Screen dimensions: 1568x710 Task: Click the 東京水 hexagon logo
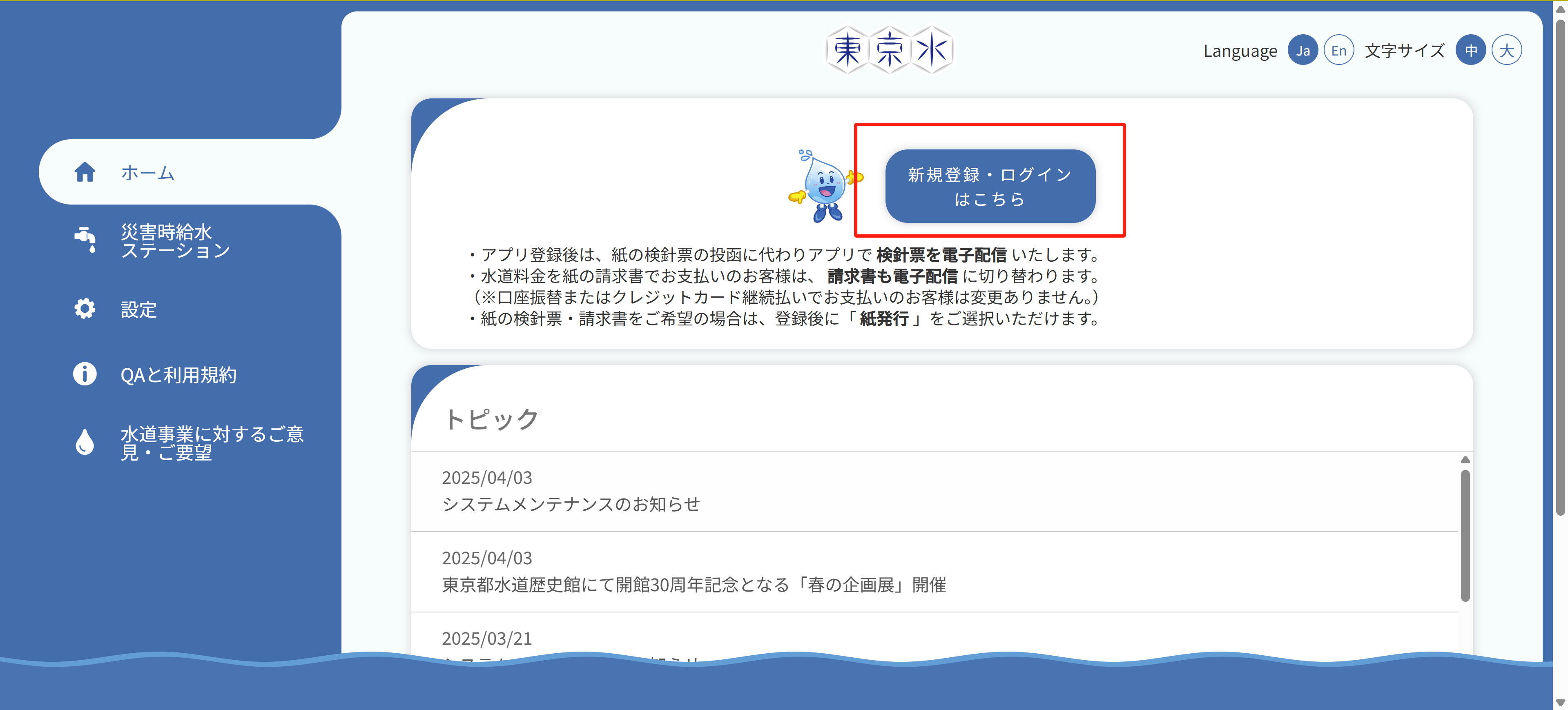889,50
